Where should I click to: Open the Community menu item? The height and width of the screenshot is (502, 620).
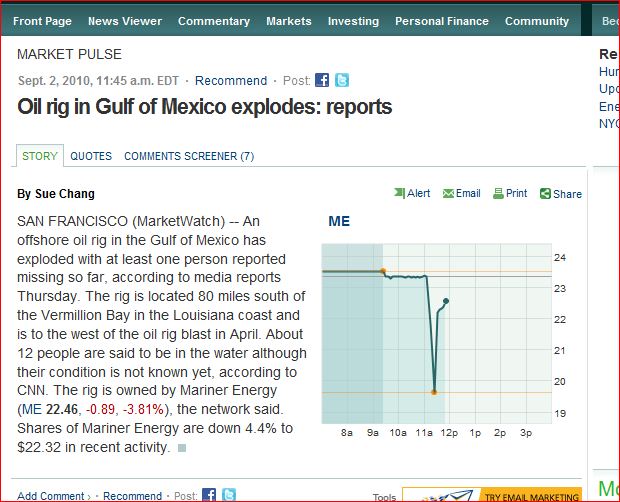[537, 21]
